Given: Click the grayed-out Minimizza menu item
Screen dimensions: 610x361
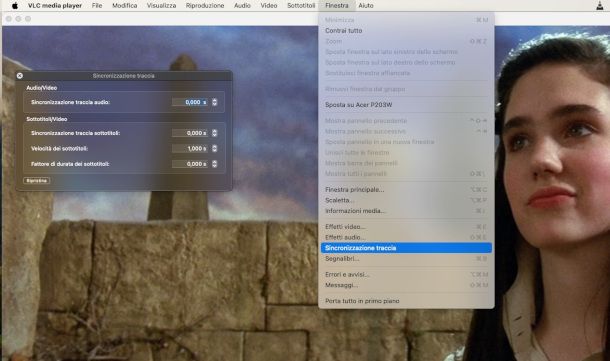Looking at the screenshot, I should tap(406, 20).
